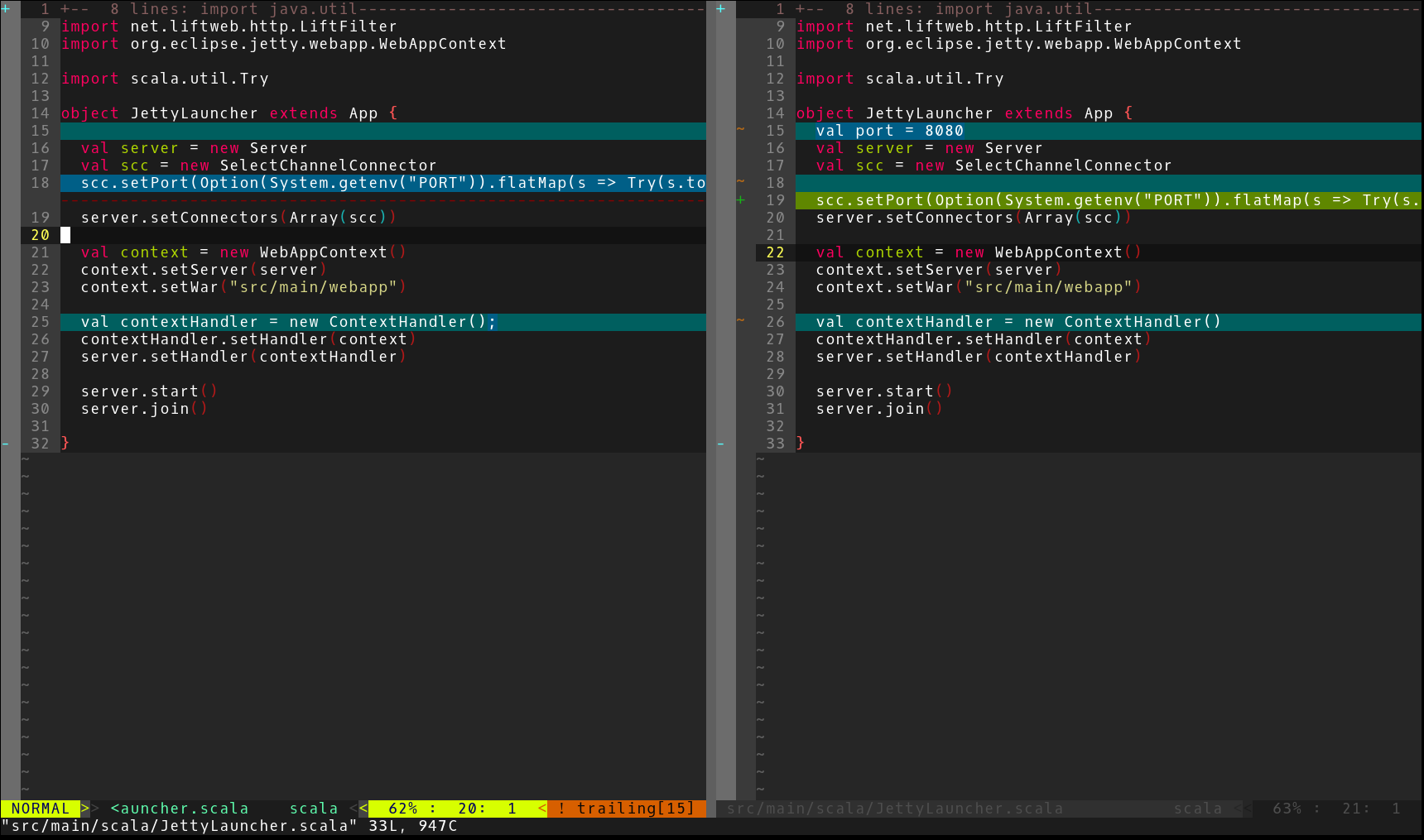The width and height of the screenshot is (1424, 840).
Task: Click the scala filetype label in left status line
Action: [313, 809]
